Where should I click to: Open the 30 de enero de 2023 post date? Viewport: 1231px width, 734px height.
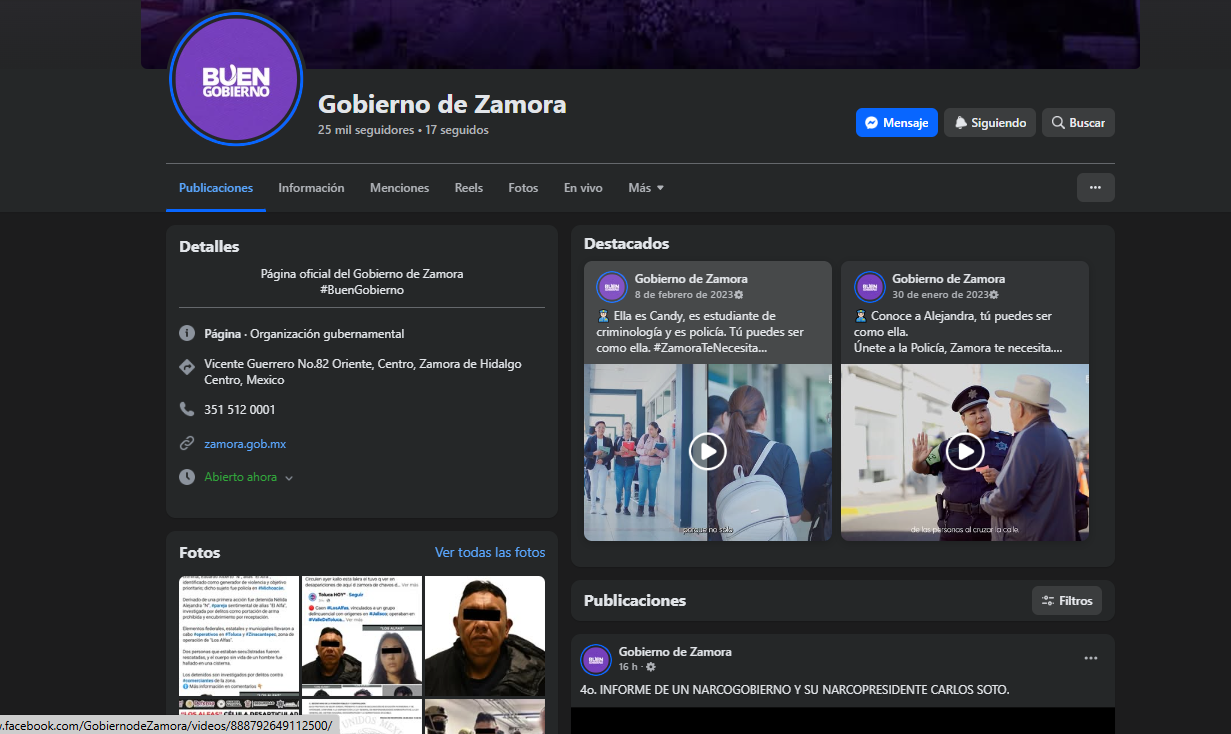(939, 295)
